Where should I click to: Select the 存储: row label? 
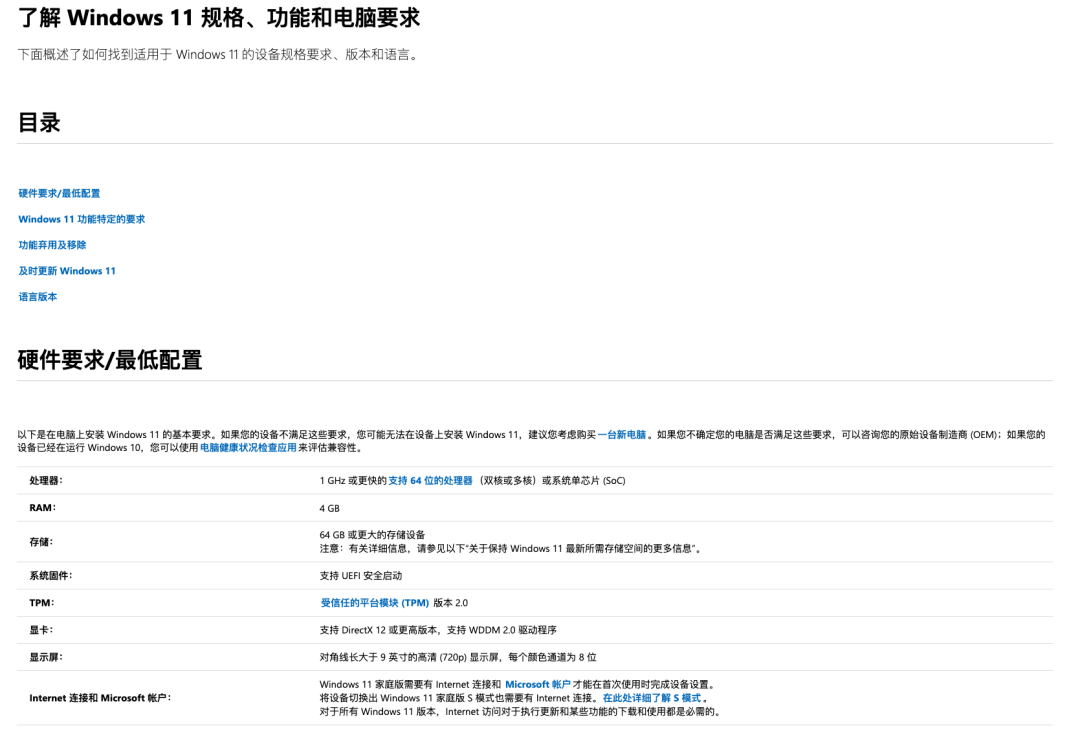click(x=41, y=542)
